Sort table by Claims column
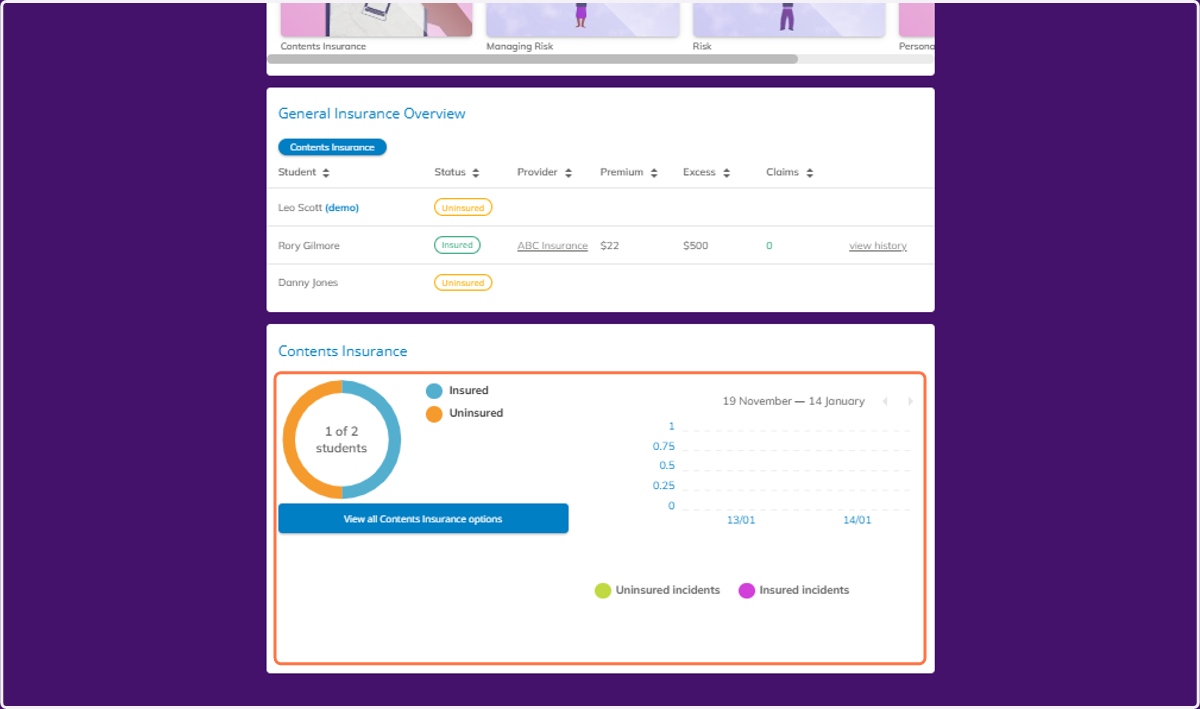 pyautogui.click(x=809, y=173)
